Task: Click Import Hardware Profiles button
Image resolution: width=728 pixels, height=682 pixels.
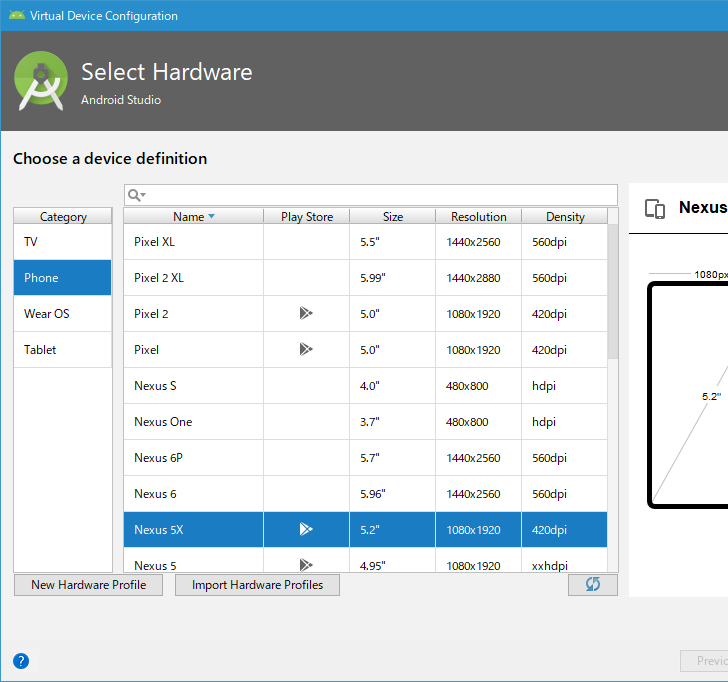Action: (x=257, y=585)
